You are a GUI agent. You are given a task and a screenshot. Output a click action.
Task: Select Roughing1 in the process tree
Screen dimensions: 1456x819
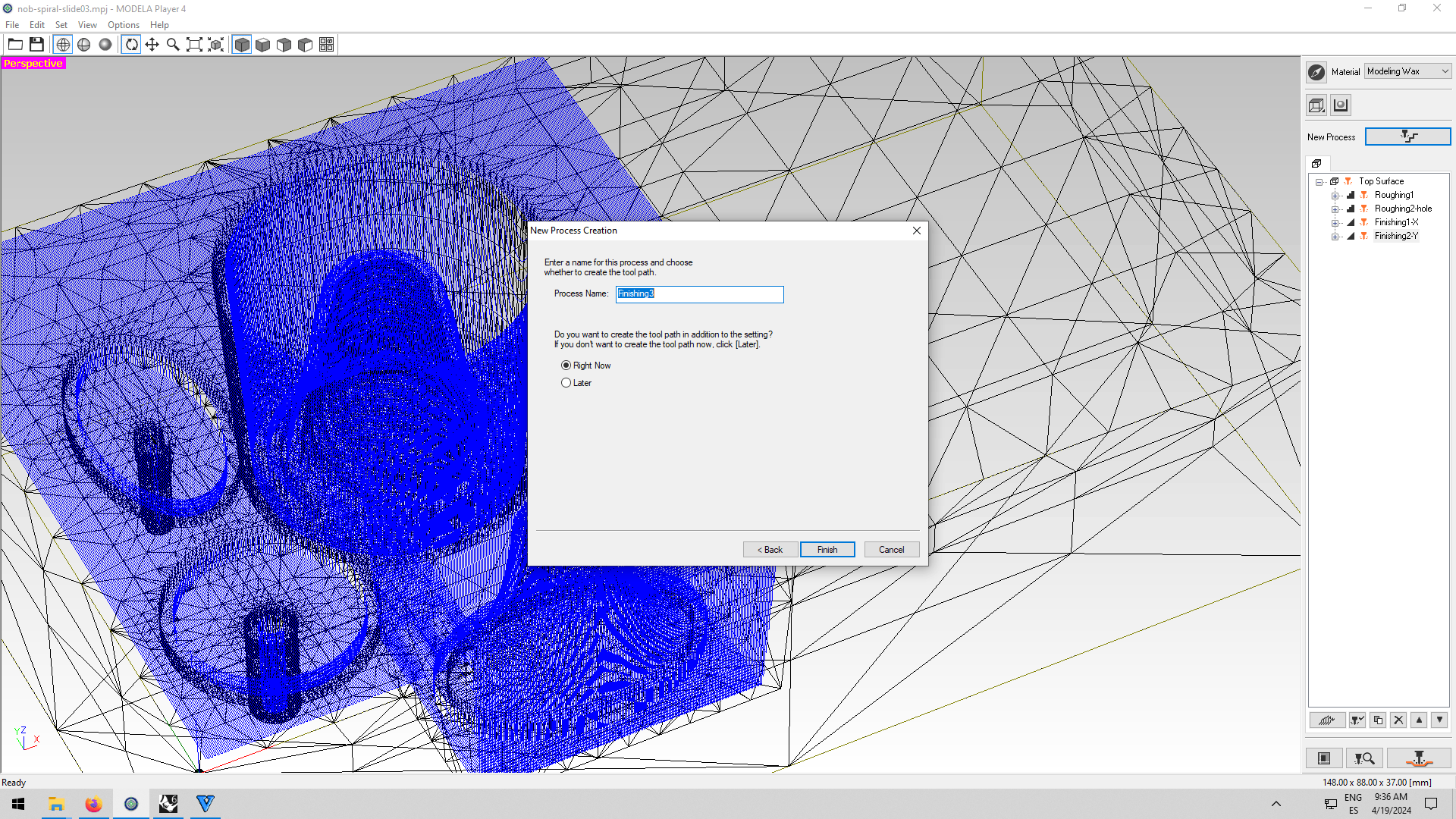pos(1394,195)
